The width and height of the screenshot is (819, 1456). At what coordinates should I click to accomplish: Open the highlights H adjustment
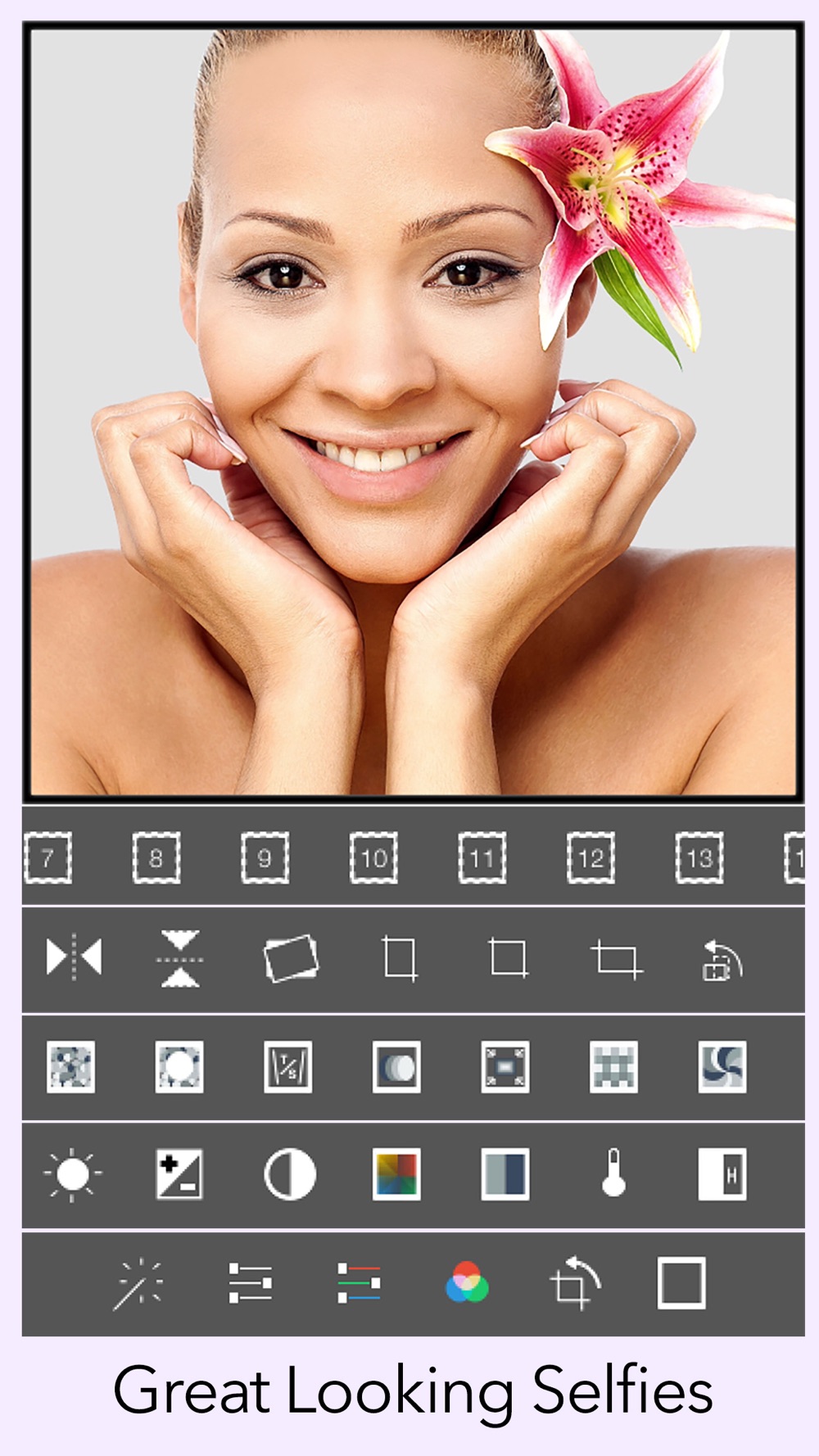722,1174
